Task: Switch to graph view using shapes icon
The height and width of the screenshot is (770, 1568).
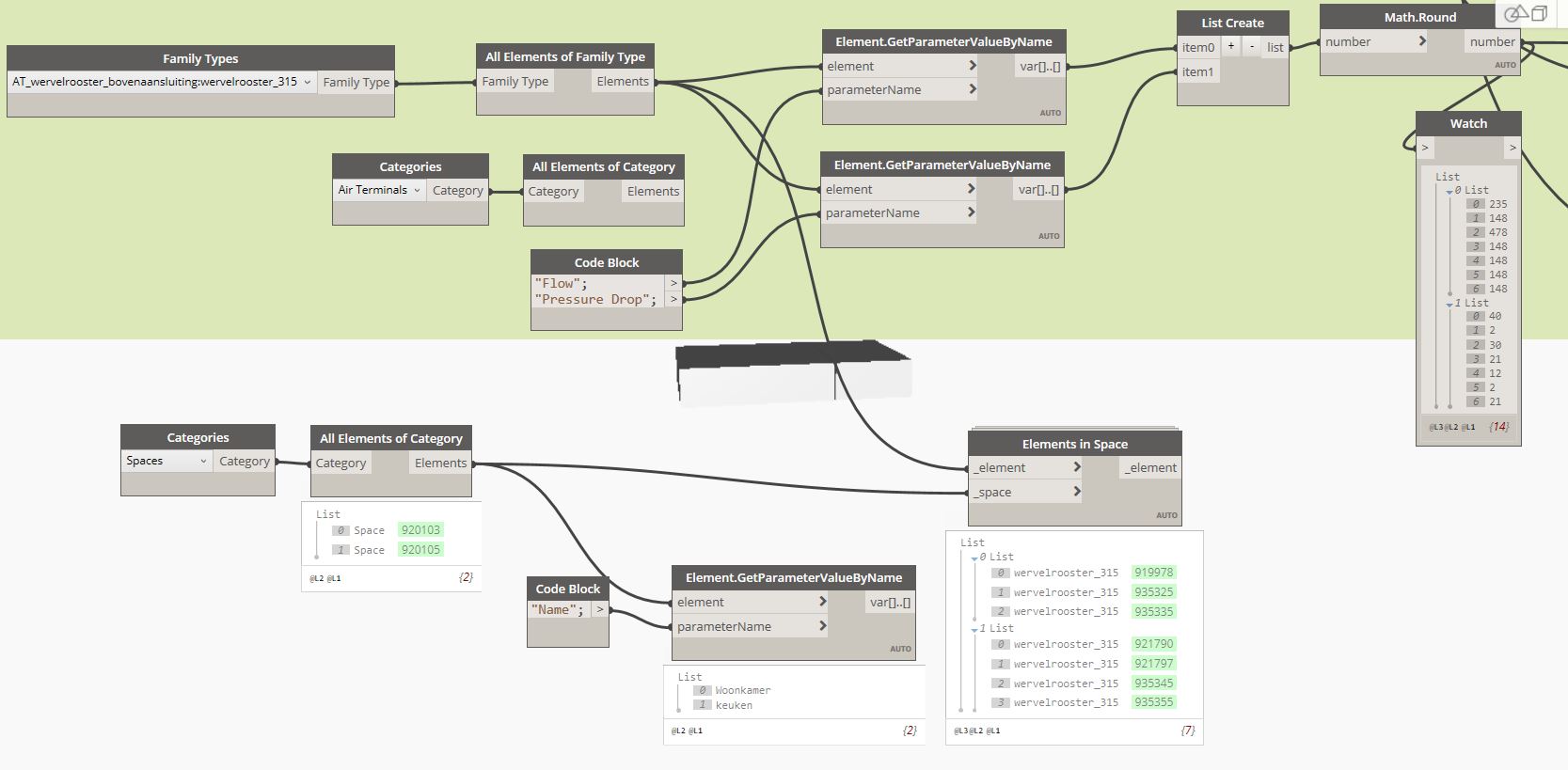Action: [x=1515, y=13]
